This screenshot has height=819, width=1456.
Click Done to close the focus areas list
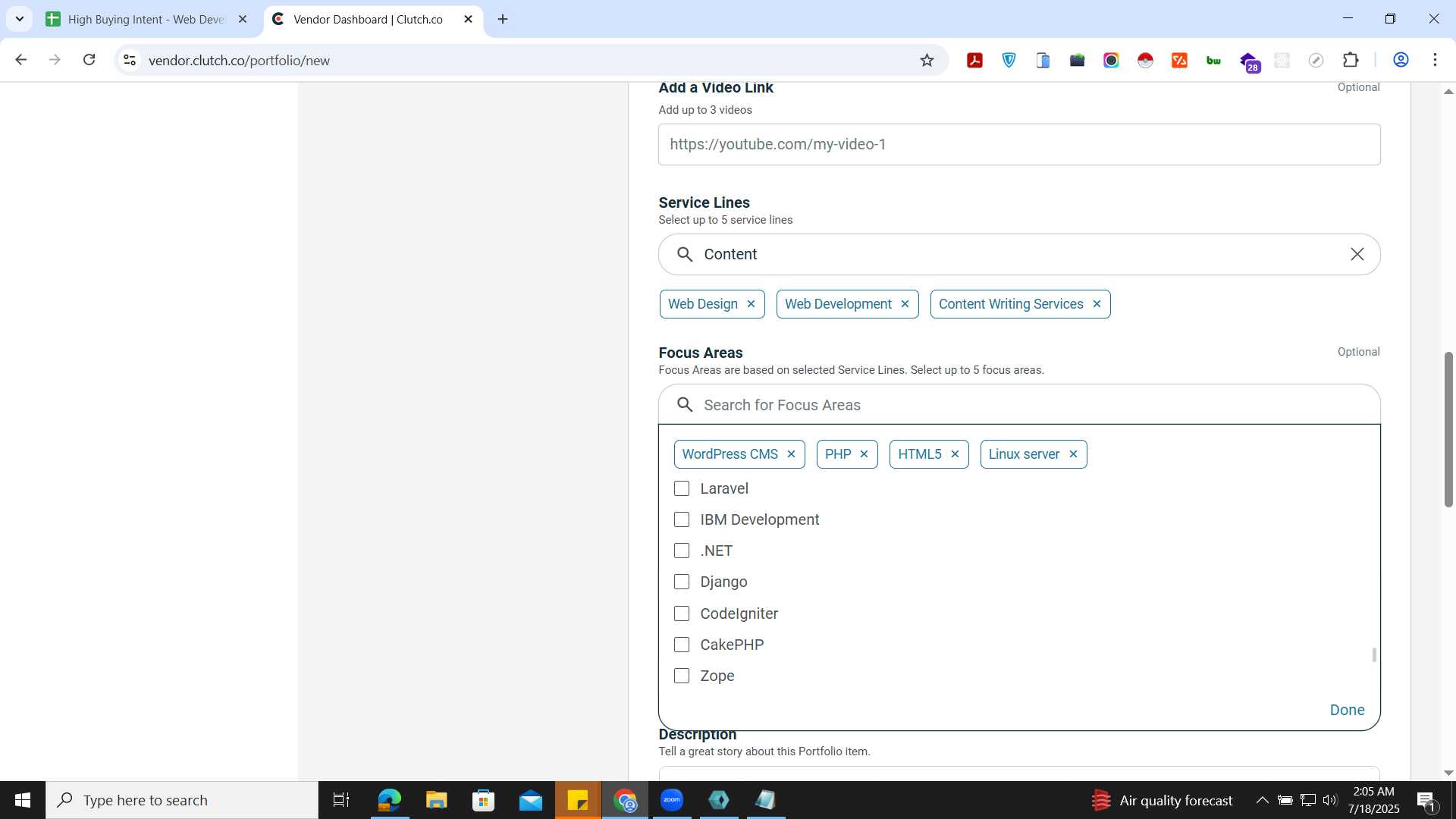click(x=1347, y=711)
